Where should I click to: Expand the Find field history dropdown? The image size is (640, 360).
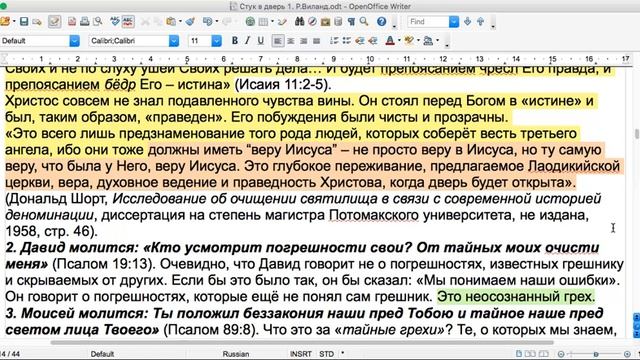454,22
